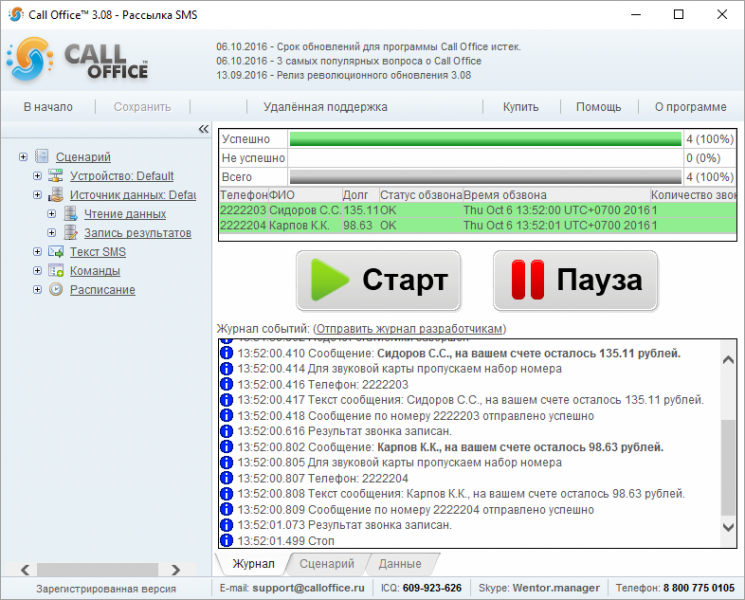
Task: Click news item Срок обновлений истек
Action: (369, 47)
